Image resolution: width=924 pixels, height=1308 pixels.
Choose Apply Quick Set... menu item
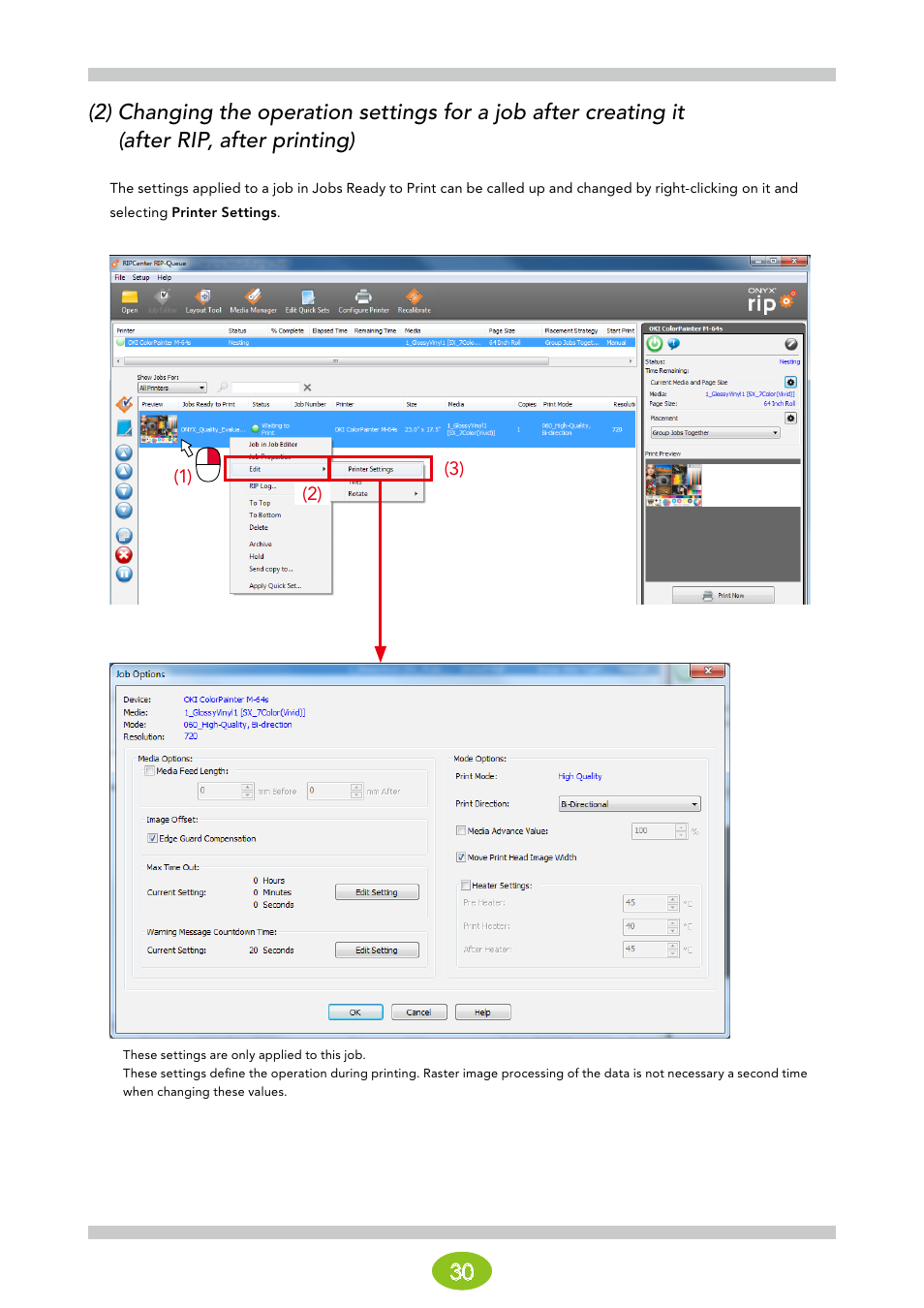(275, 586)
